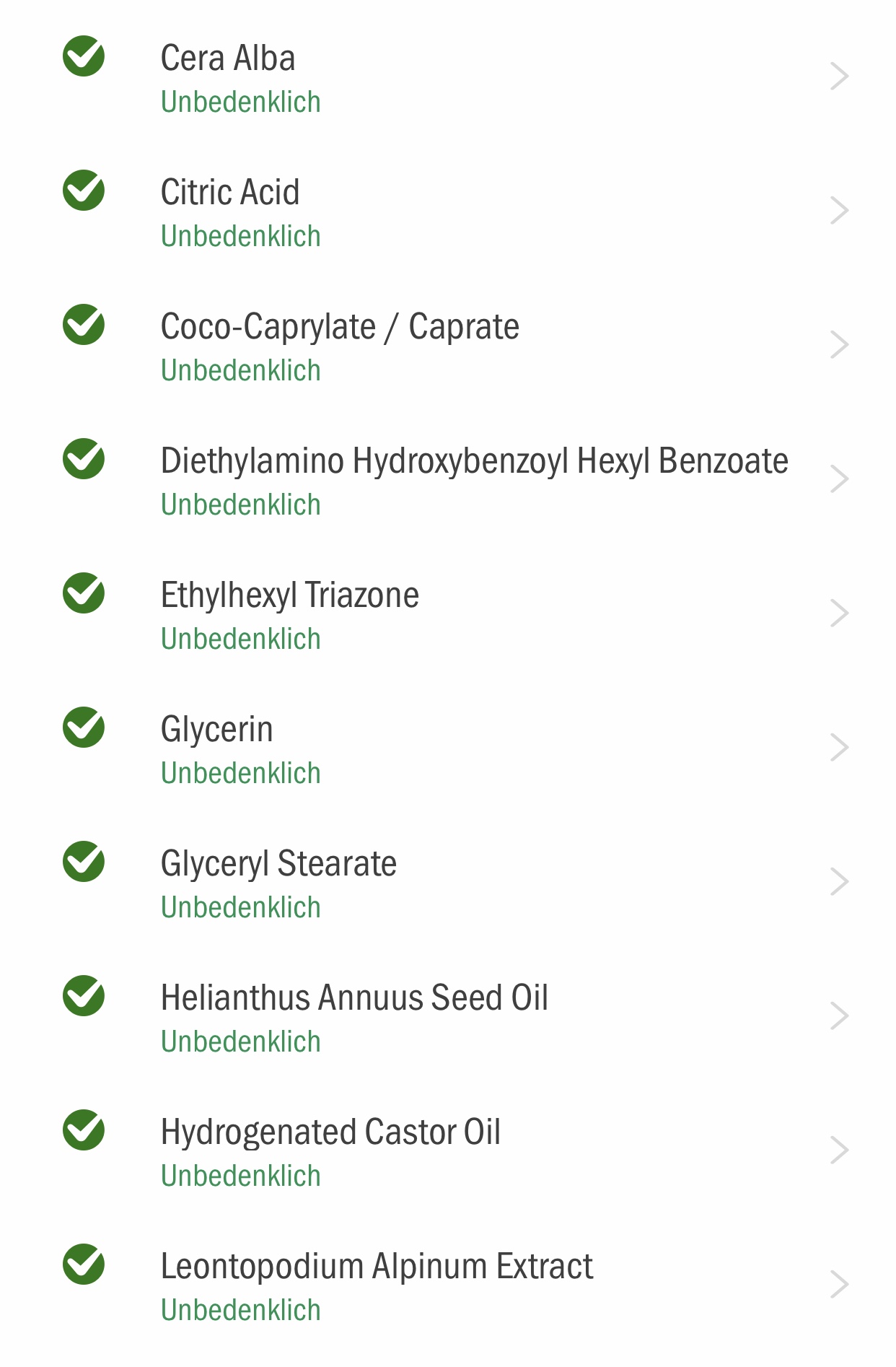Tap the green checkmark icon next to Glycerin
896x1367 pixels.
pos(84,727)
